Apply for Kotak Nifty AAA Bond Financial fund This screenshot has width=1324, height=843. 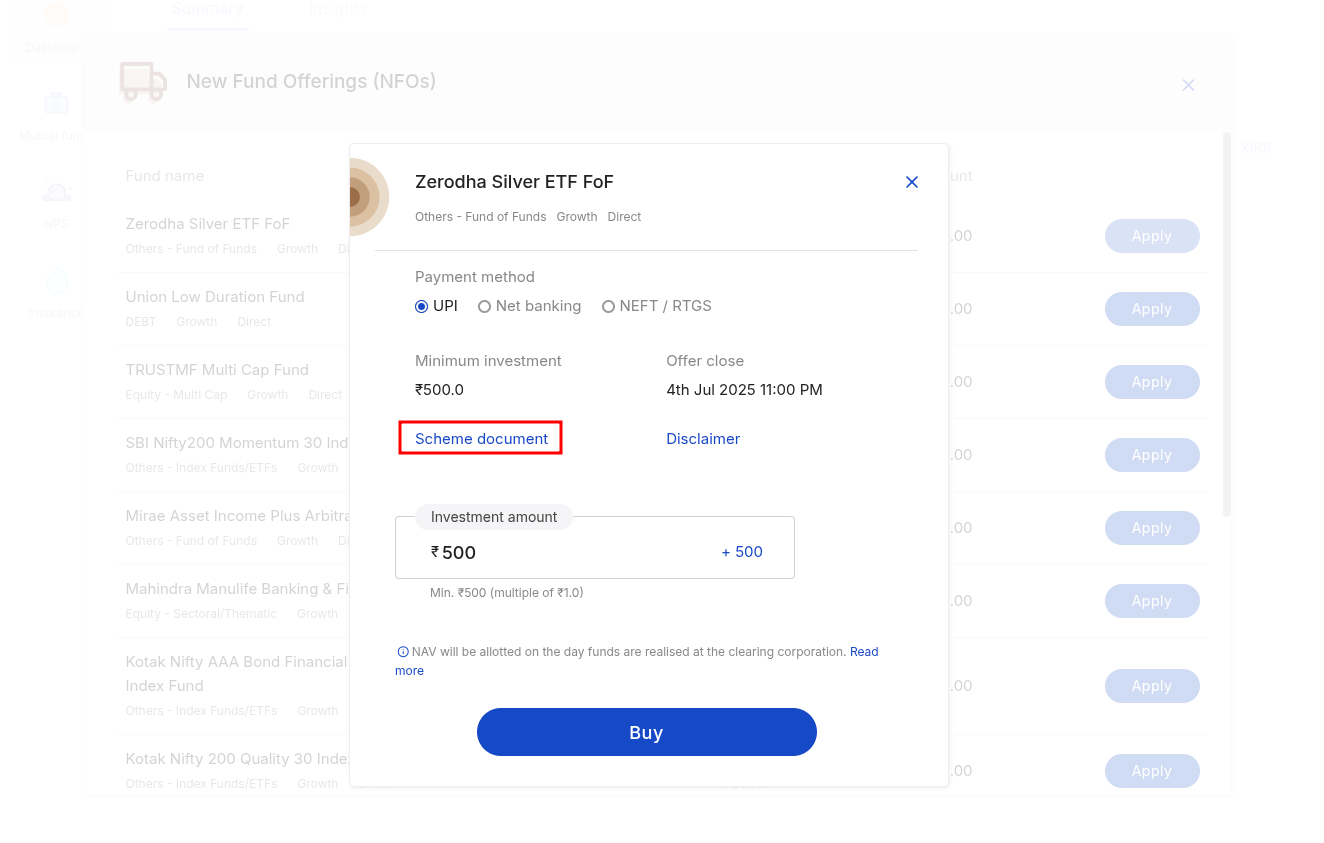pyautogui.click(x=1152, y=686)
